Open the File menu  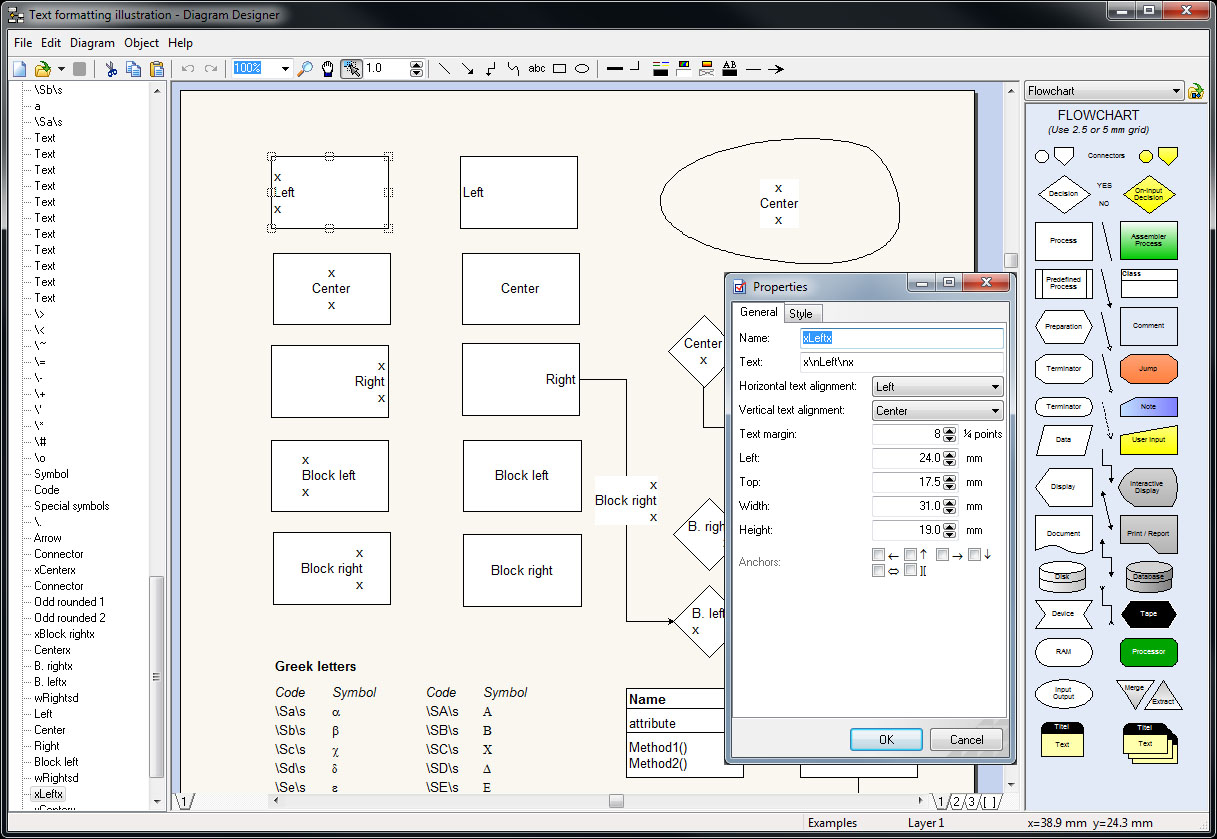(x=23, y=43)
